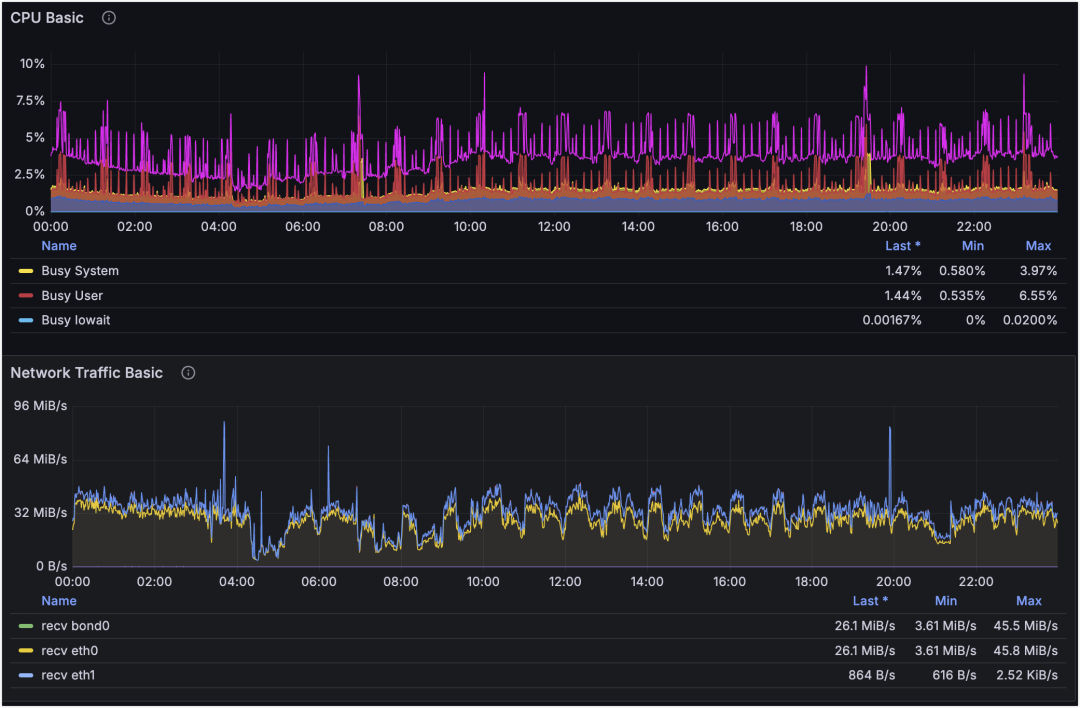Toggle the recv eth1 legend label

tap(69, 675)
